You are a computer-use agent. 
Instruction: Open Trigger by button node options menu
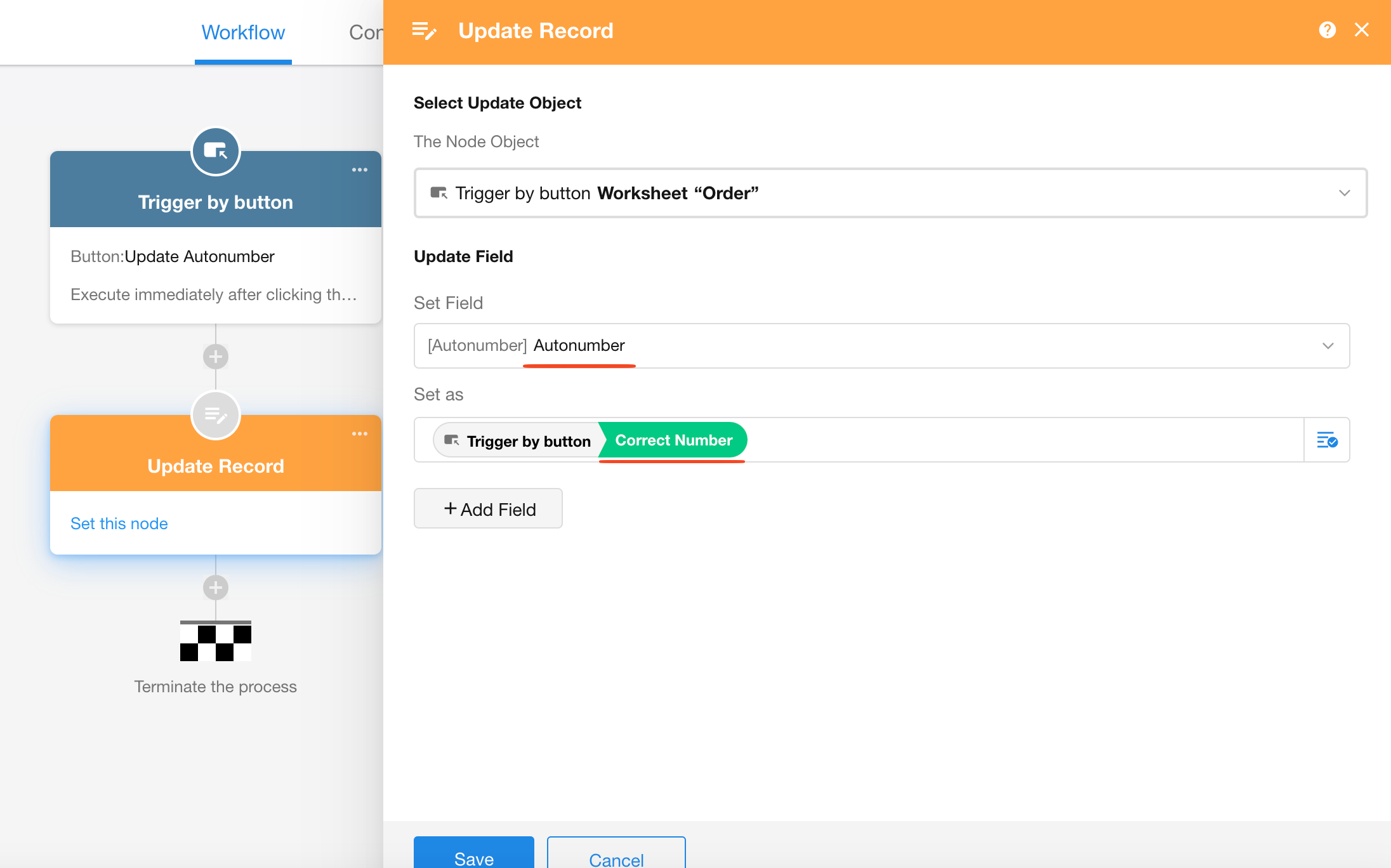pos(360,170)
